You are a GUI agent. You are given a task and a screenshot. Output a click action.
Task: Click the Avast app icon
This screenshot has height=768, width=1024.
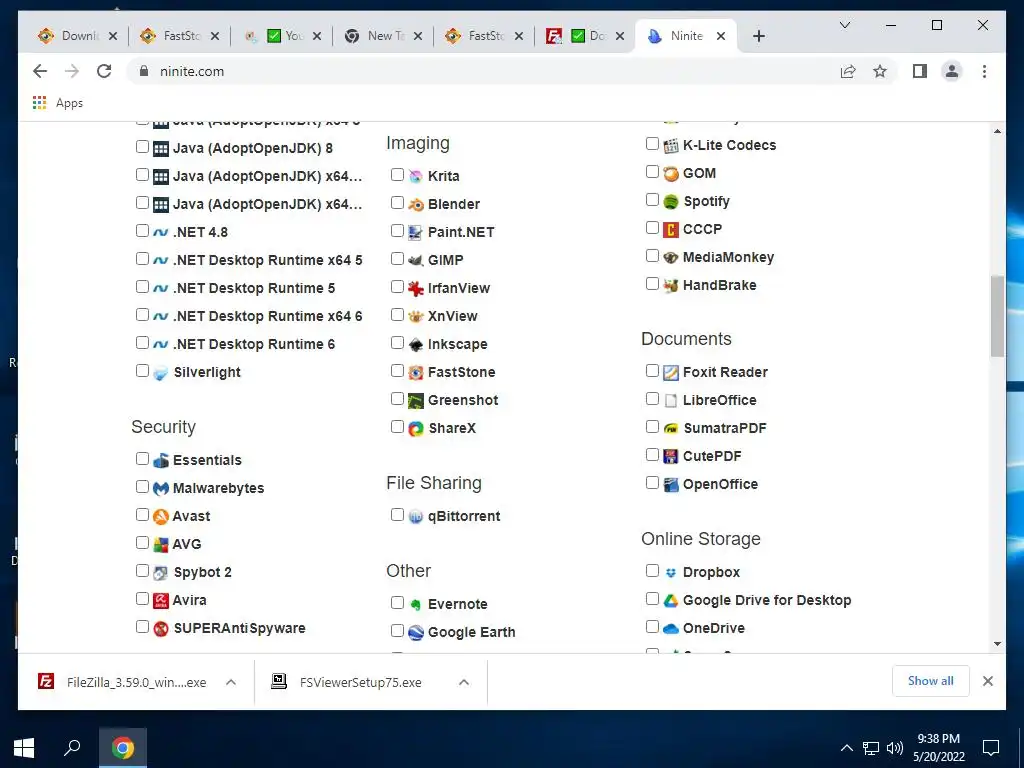click(161, 517)
